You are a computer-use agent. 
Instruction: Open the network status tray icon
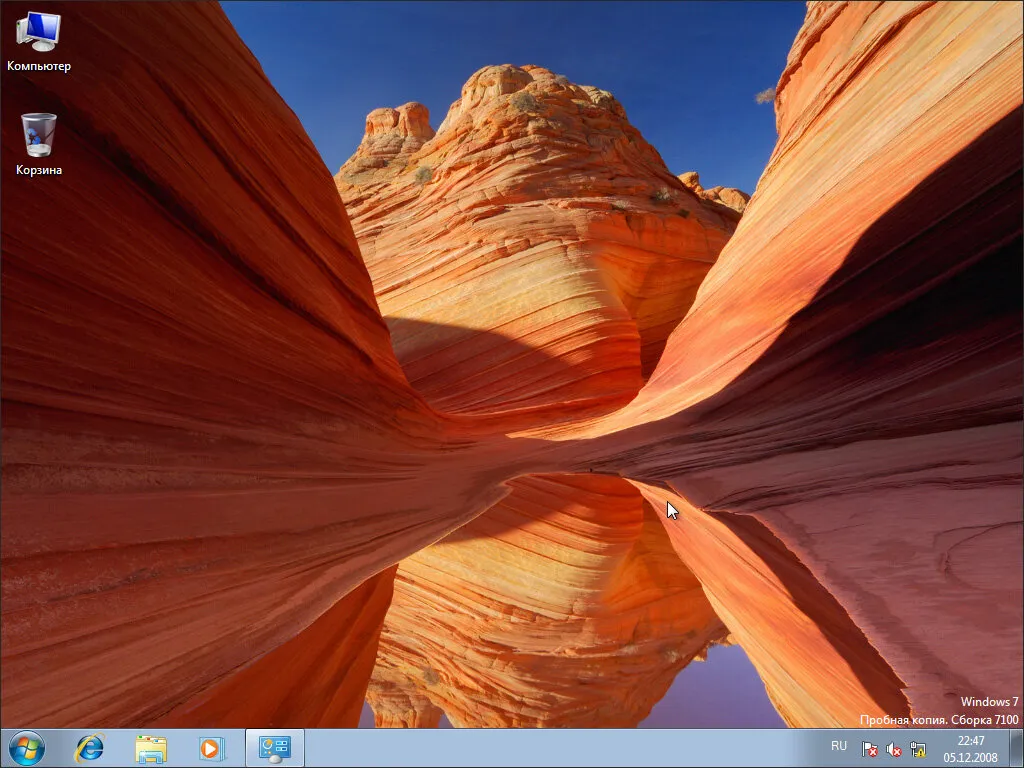pyautogui.click(x=918, y=749)
